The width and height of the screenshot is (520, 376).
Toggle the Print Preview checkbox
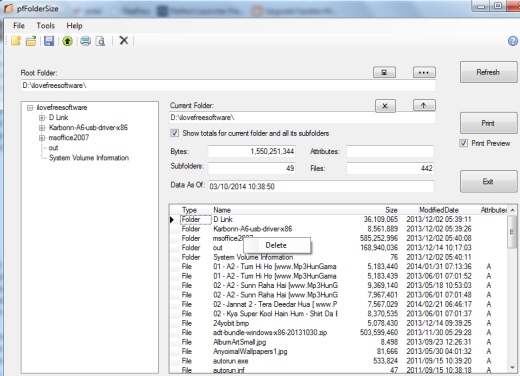pyautogui.click(x=463, y=143)
